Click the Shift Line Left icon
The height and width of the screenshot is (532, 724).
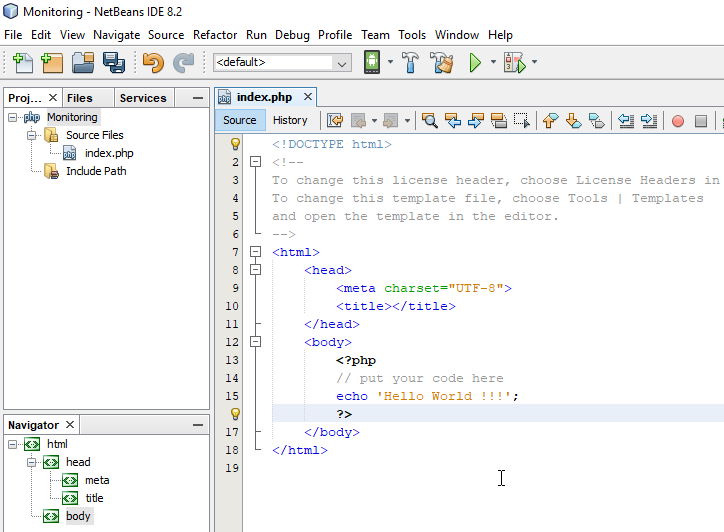626,121
